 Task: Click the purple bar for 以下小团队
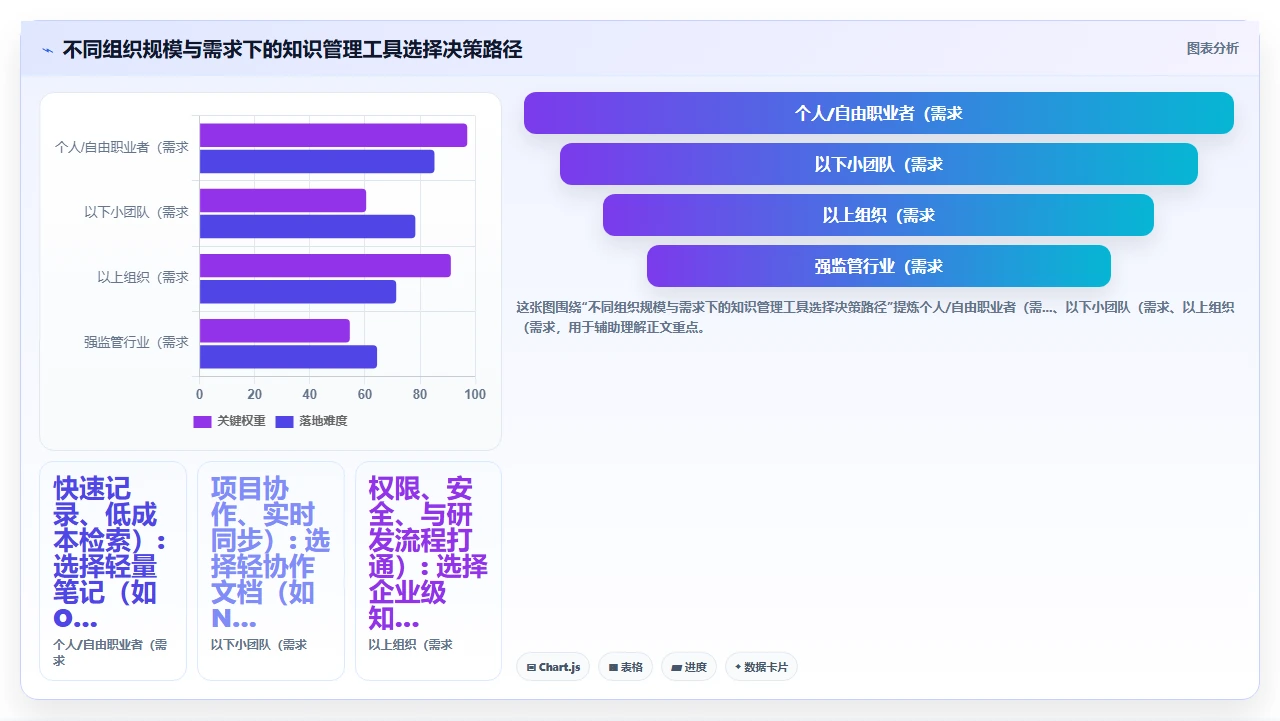[283, 200]
